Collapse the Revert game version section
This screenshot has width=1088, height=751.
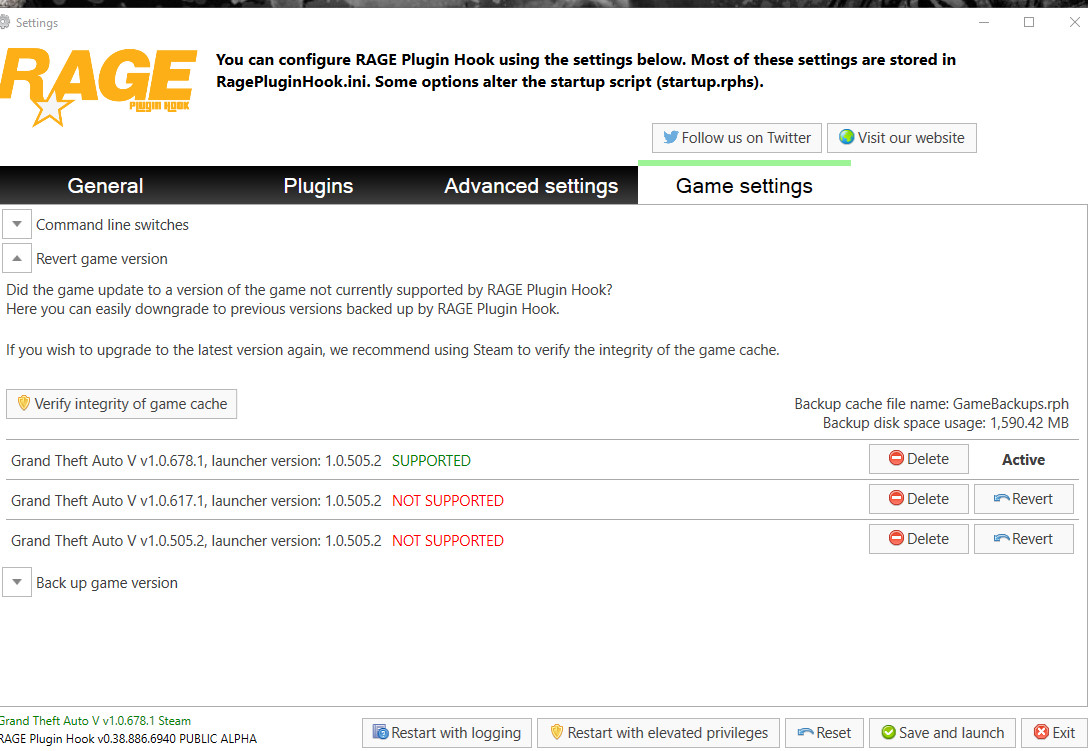[17, 258]
